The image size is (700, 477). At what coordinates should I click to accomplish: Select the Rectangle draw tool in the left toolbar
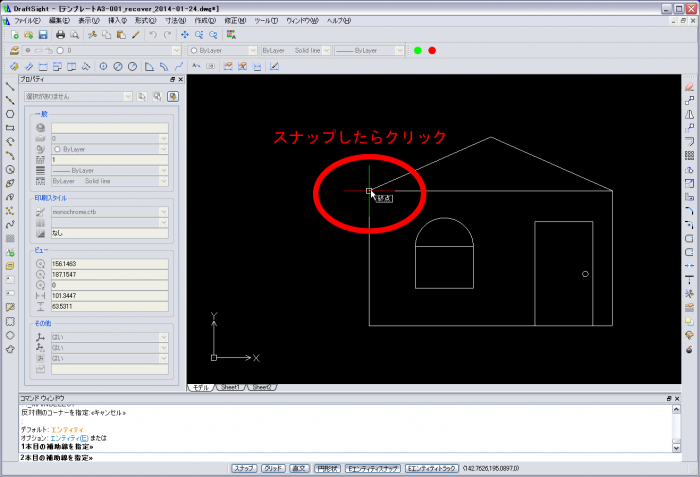[x=10, y=128]
